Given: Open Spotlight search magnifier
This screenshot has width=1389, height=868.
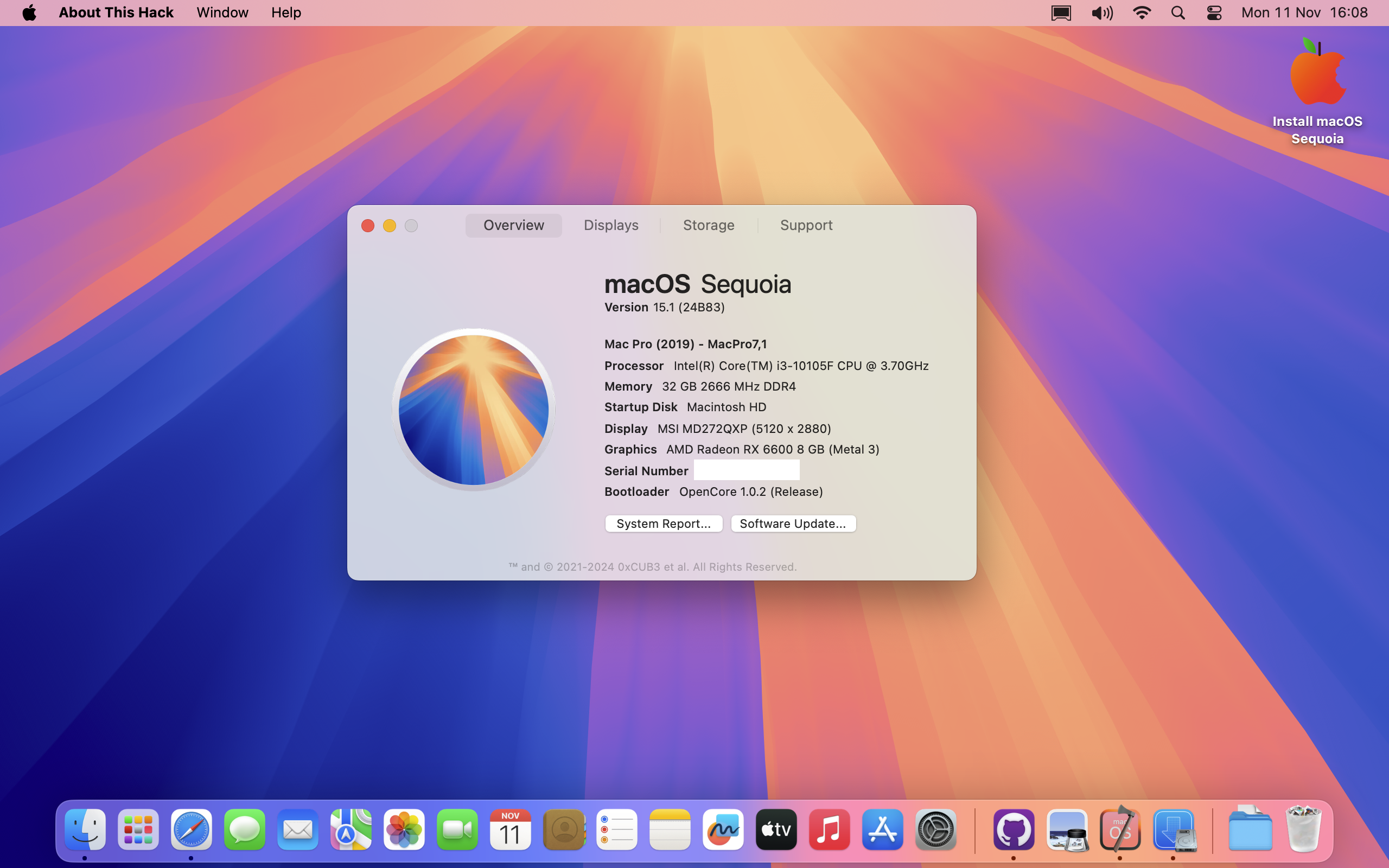Looking at the screenshot, I should click(x=1178, y=12).
